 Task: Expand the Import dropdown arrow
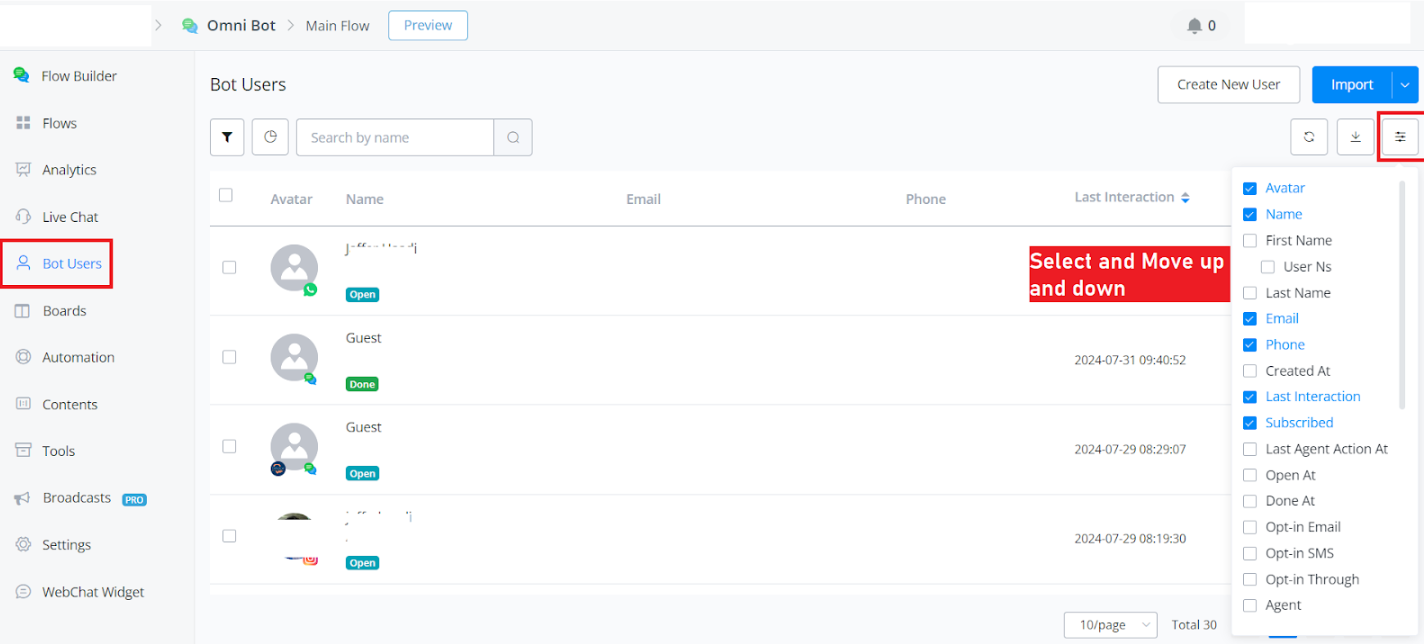(x=1405, y=85)
